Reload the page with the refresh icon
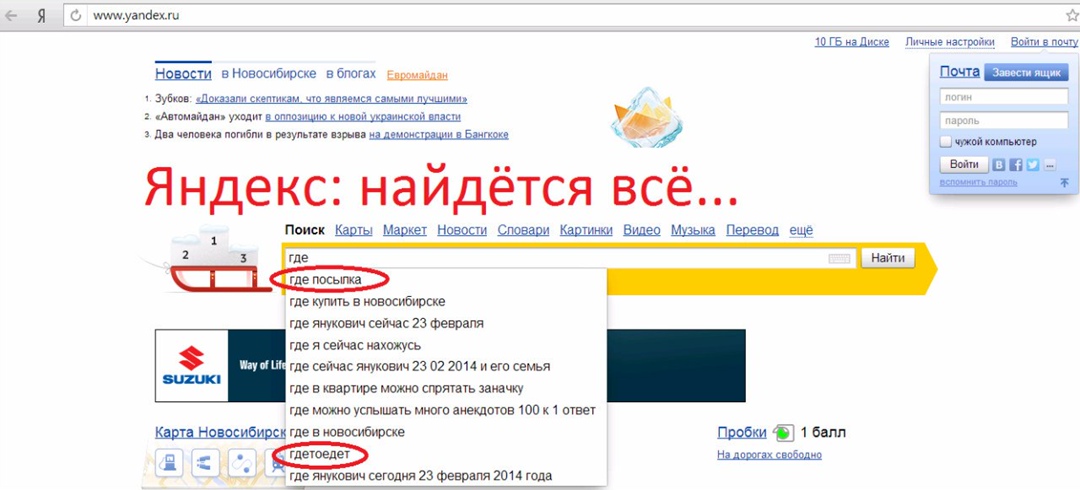The height and width of the screenshot is (490, 1080). click(x=75, y=16)
